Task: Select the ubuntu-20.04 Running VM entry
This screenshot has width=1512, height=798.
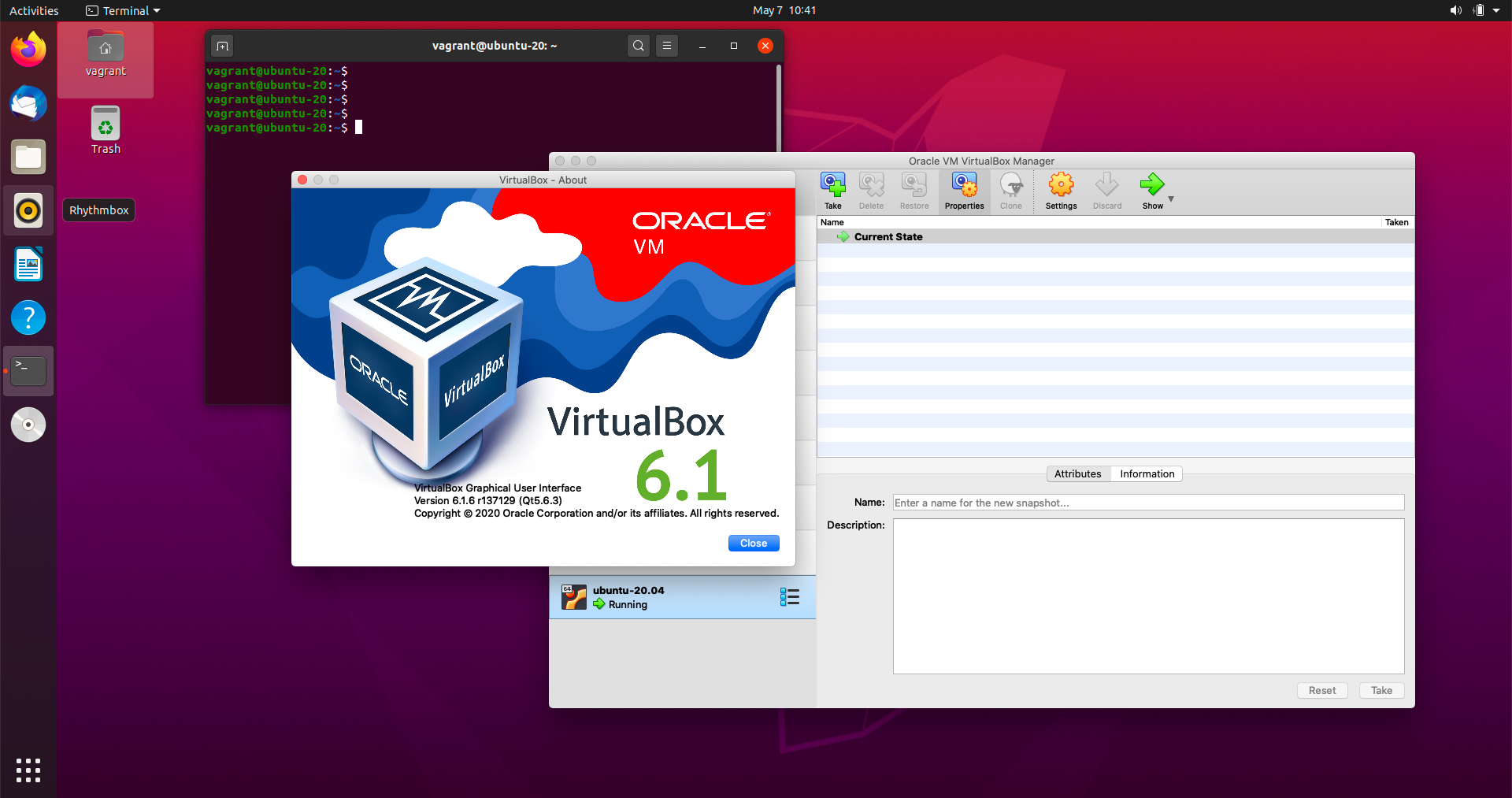Action: coord(682,597)
